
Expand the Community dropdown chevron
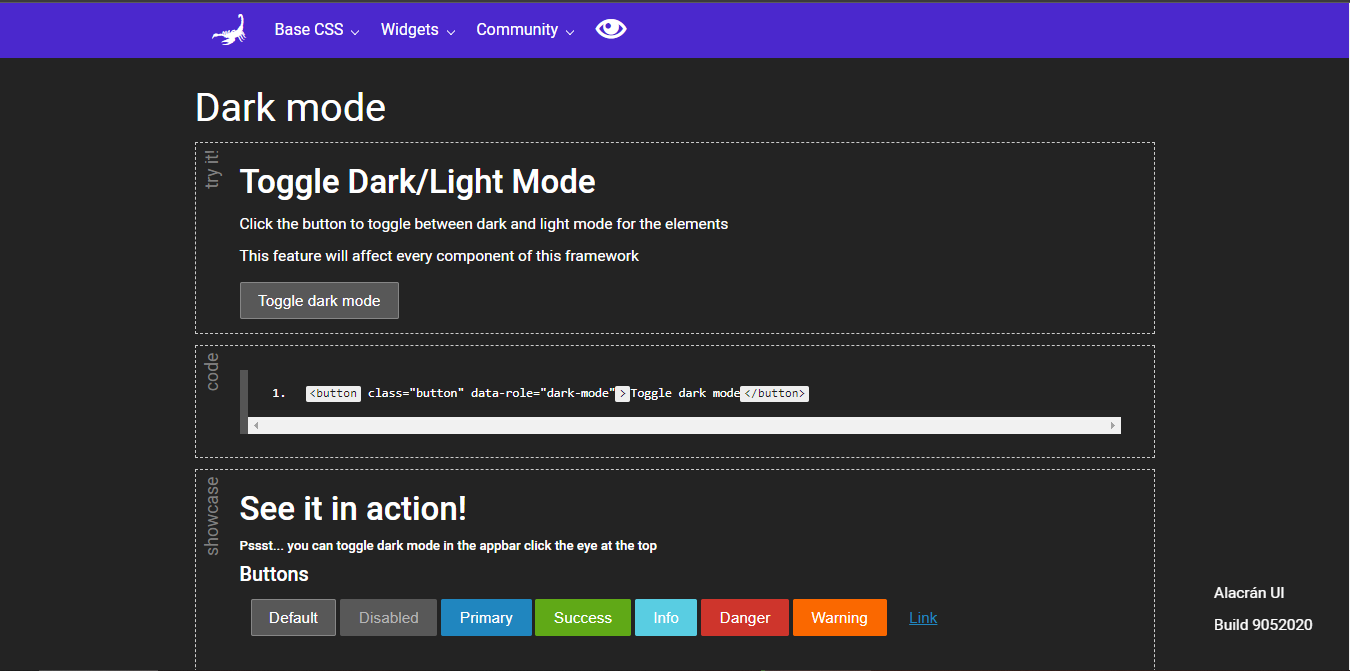[570, 32]
